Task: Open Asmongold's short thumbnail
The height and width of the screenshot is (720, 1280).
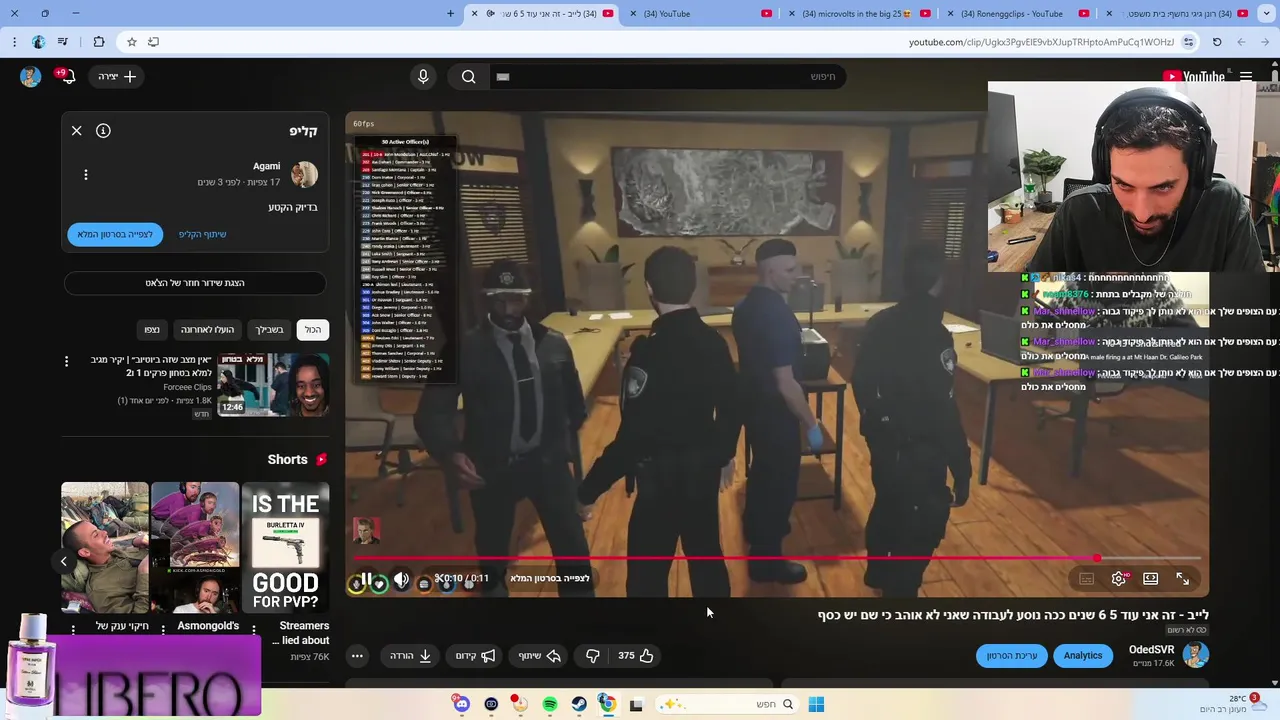Action: coord(195,547)
